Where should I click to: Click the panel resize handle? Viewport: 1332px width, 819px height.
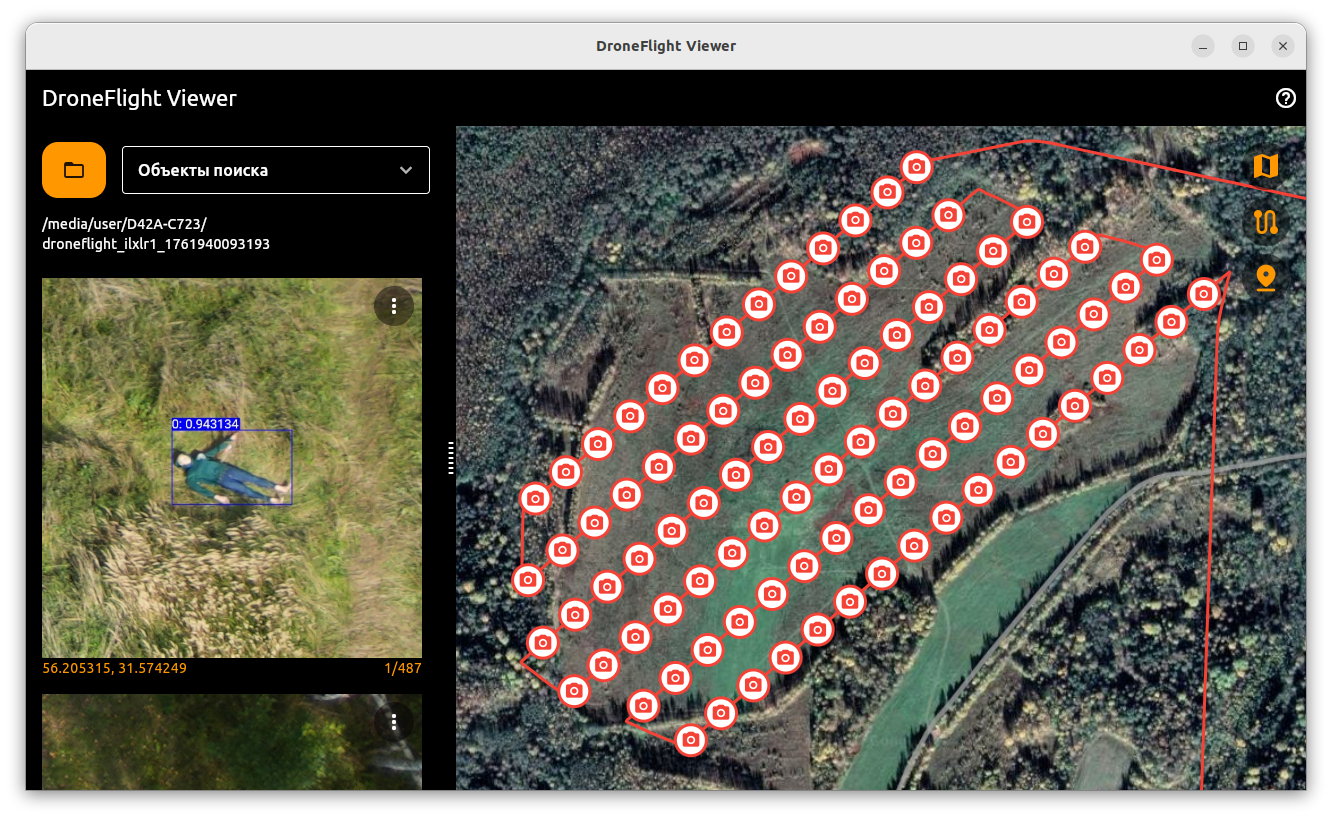click(x=451, y=458)
